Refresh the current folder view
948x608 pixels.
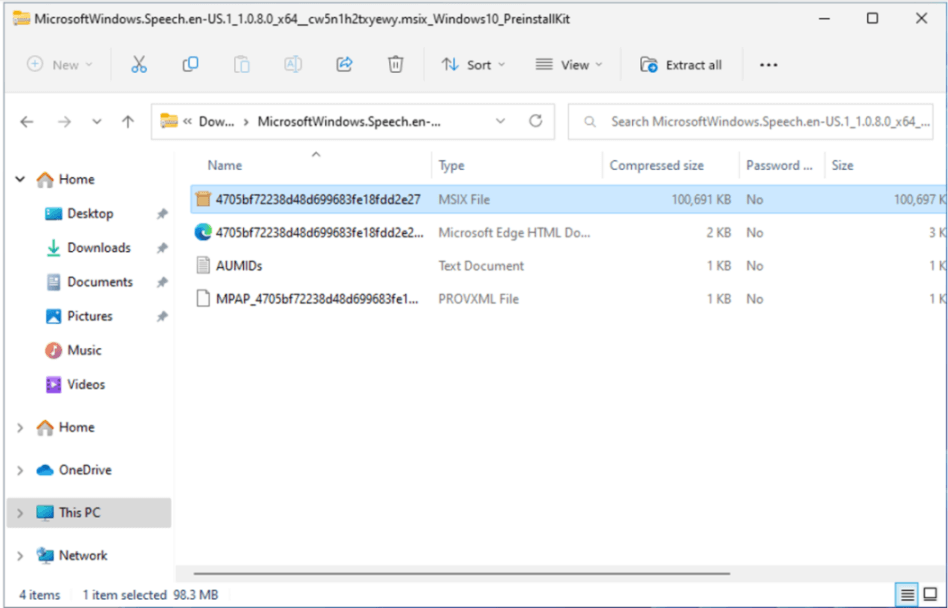(x=536, y=121)
